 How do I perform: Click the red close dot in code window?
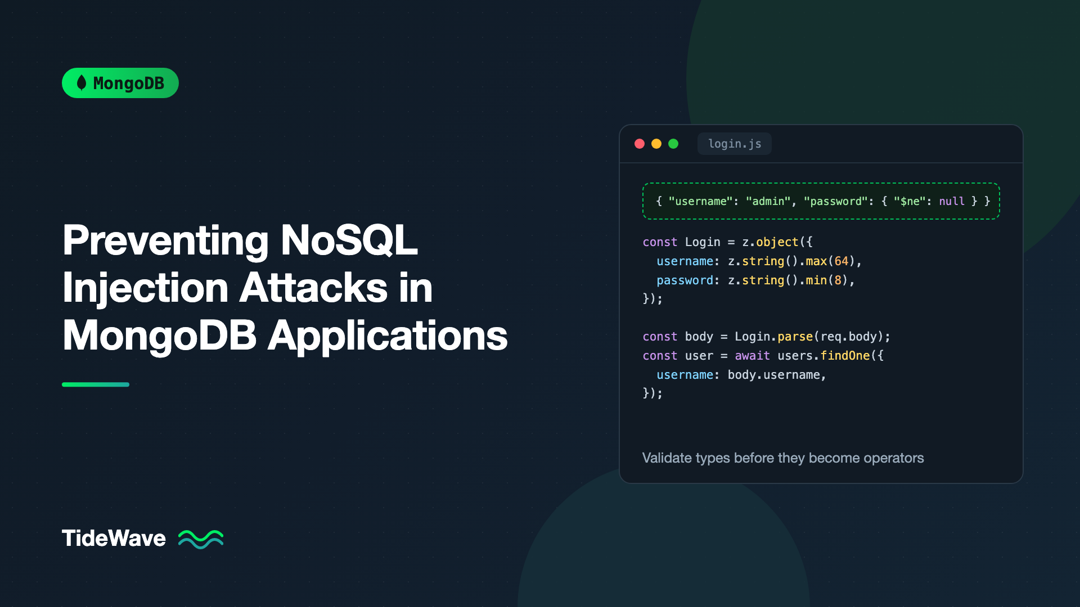[639, 144]
